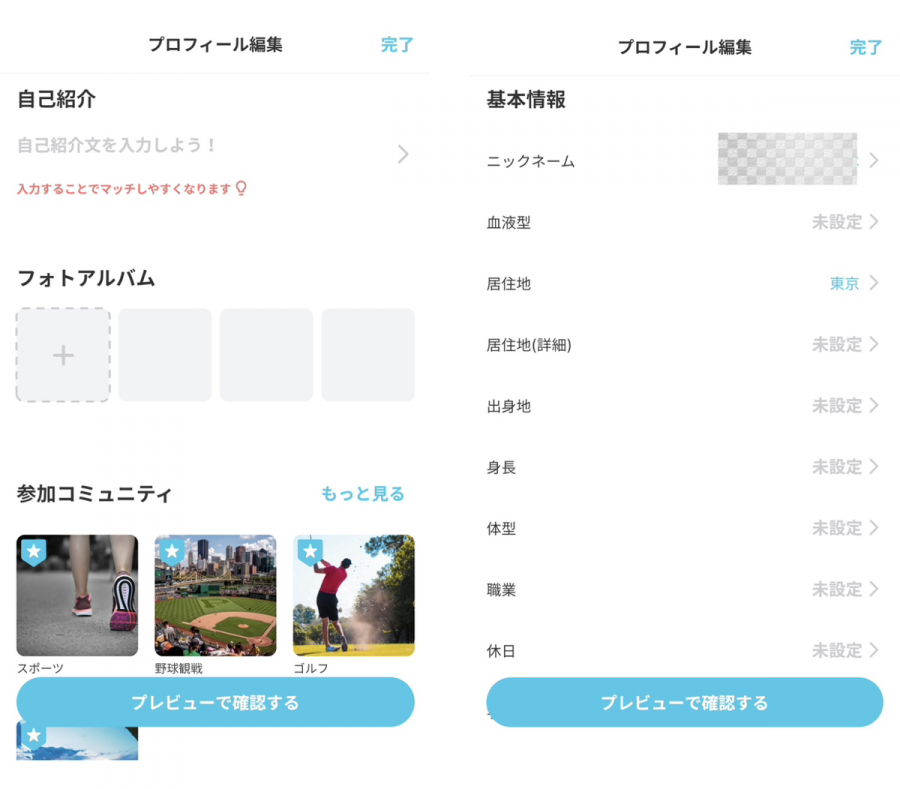Click the 出身地 label
This screenshot has height=789, width=900.
[x=509, y=406]
